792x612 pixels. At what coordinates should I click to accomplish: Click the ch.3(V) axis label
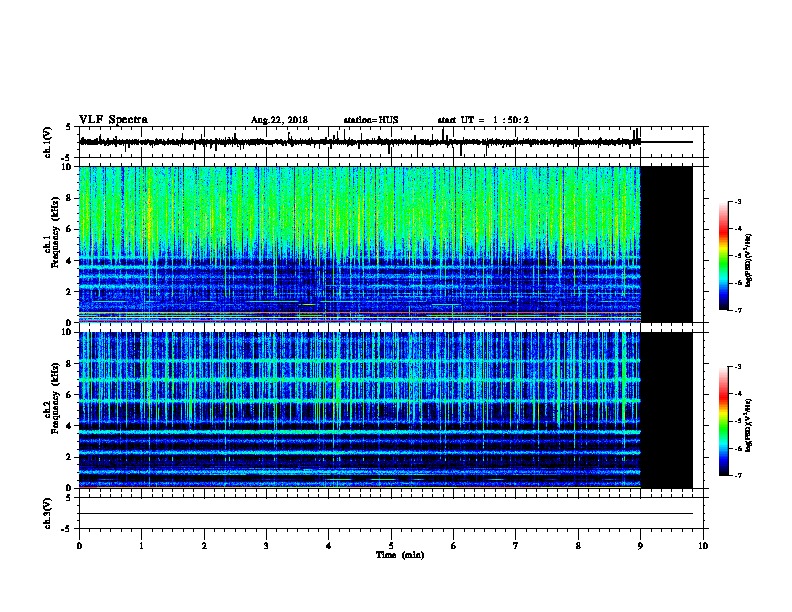48,513
